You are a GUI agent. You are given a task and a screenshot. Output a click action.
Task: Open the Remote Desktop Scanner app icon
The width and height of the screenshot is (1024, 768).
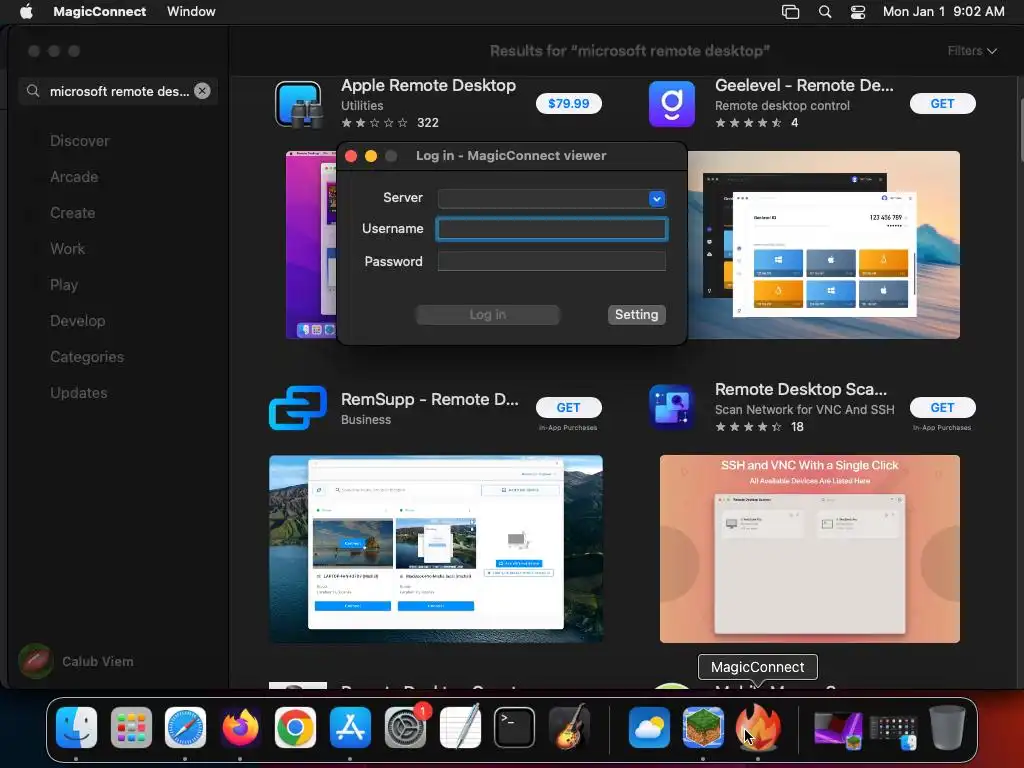[x=672, y=408]
